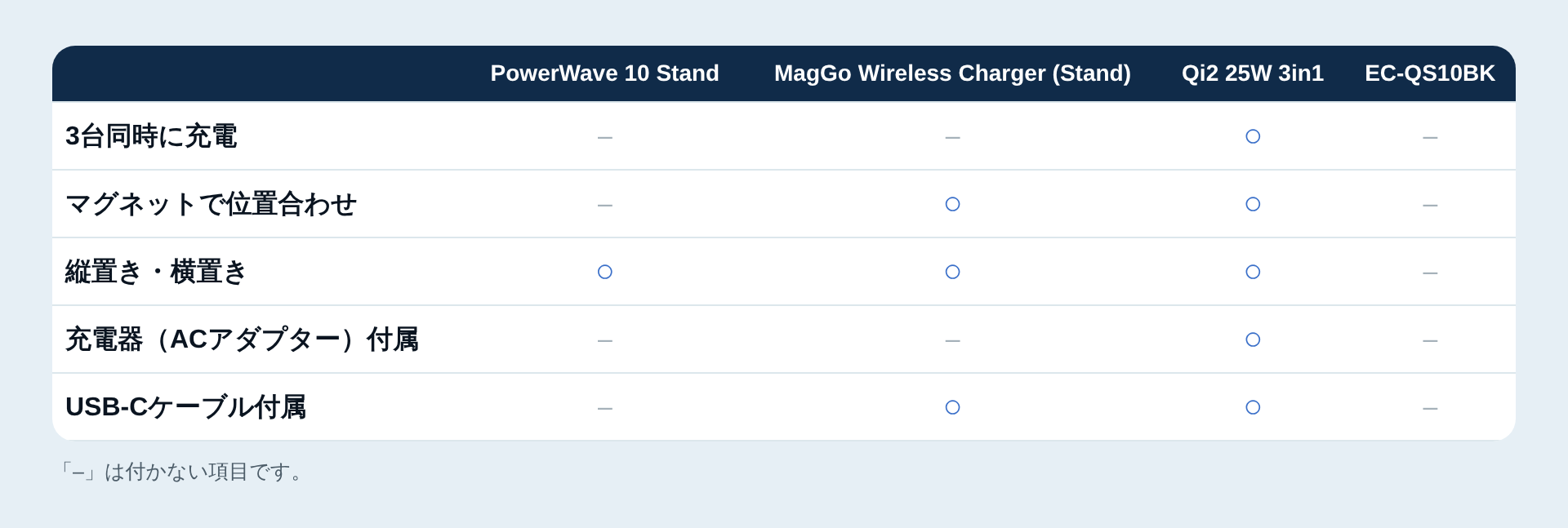Click the マグネットで位置合わせ row label

pyautogui.click(x=211, y=203)
